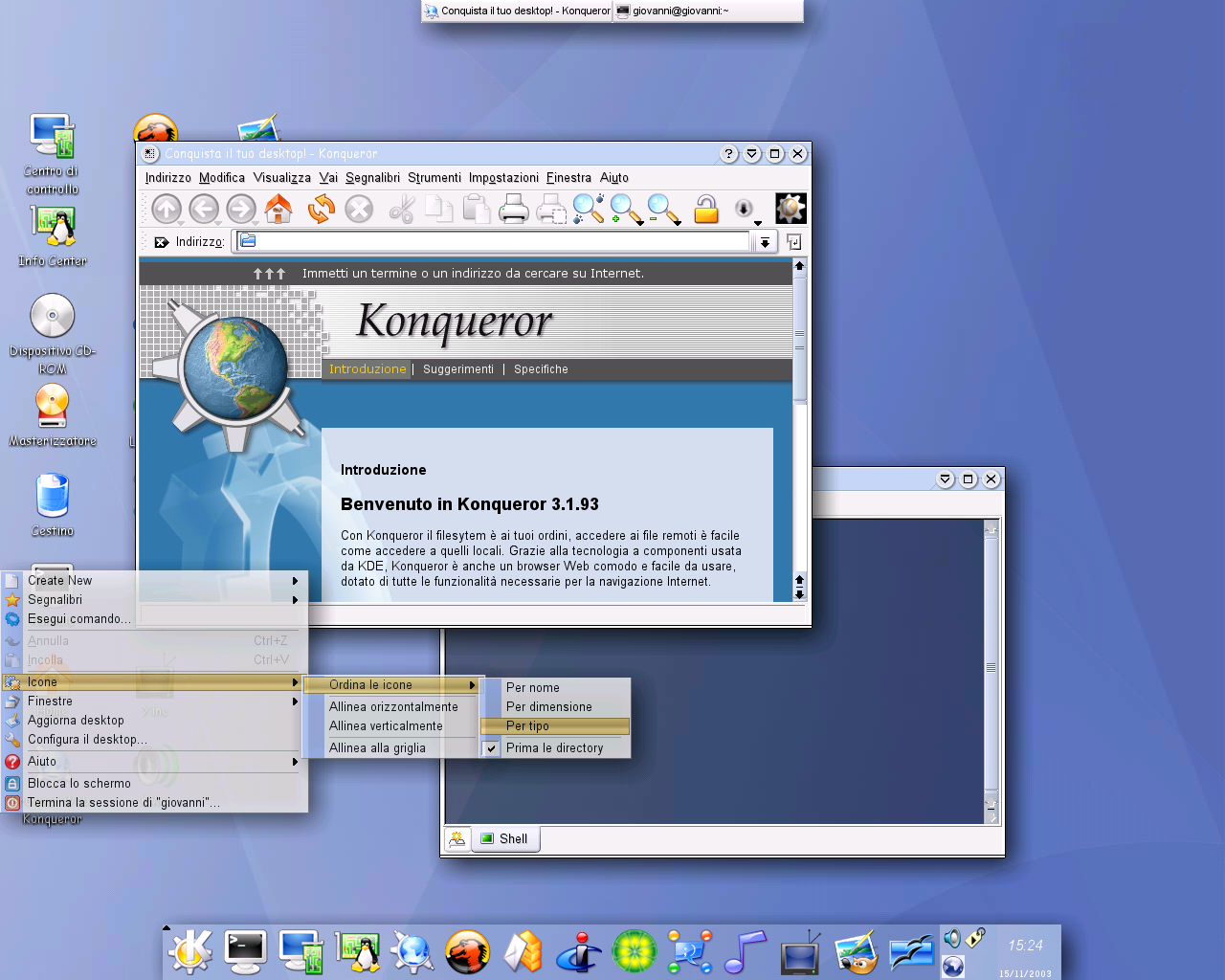The image size is (1225, 980).
Task: Click the Cut scissors icon
Action: coord(402,209)
